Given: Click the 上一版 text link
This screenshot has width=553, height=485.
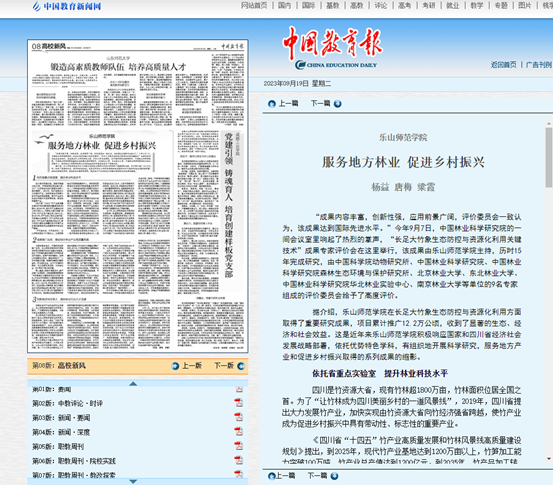Looking at the screenshot, I should click(192, 366).
